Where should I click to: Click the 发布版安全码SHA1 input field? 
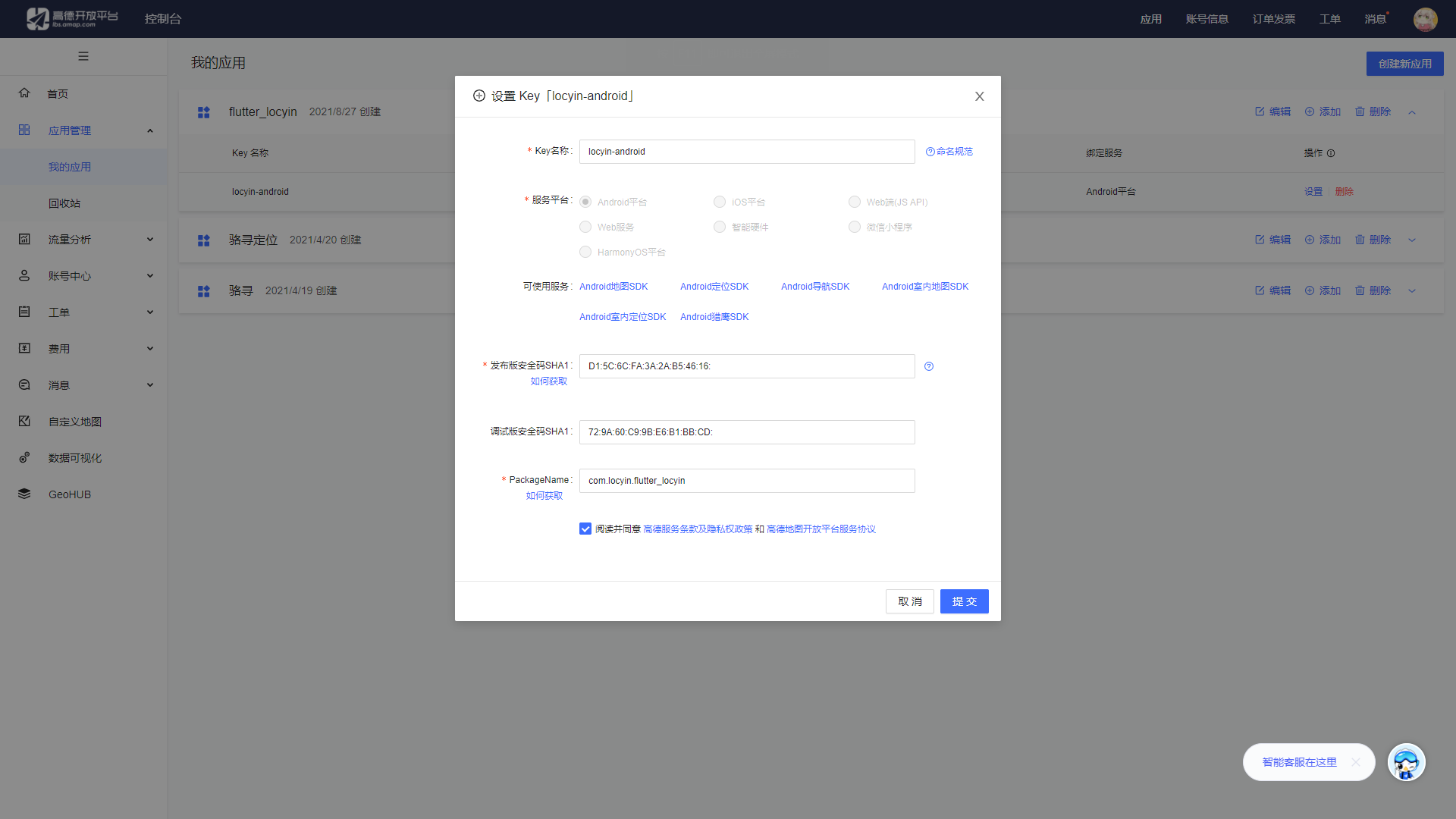coord(747,366)
